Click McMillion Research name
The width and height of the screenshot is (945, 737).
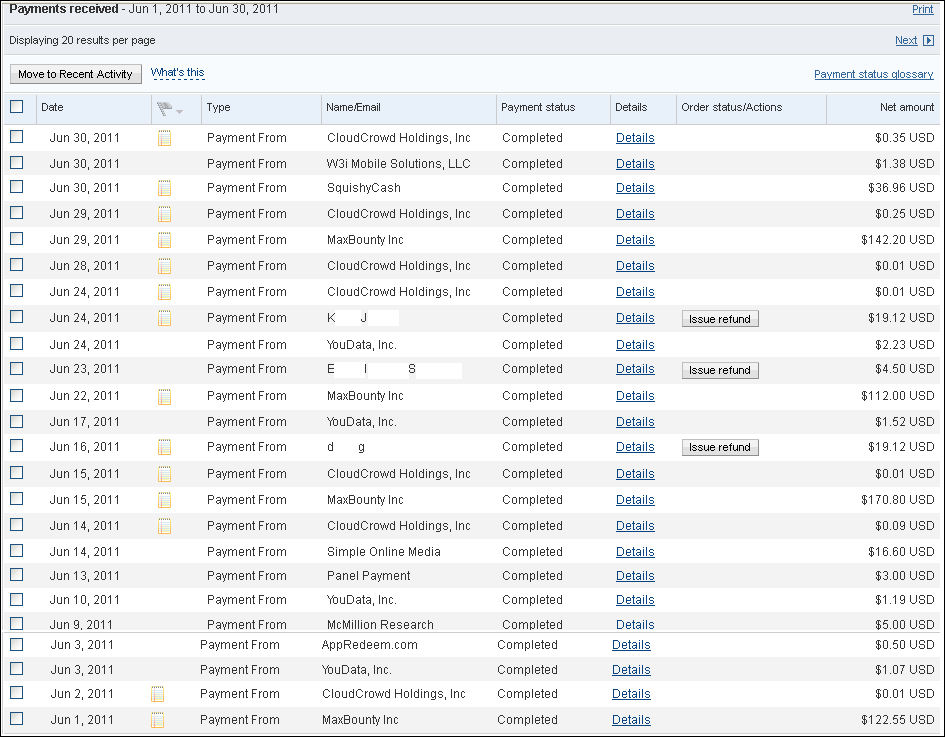(380, 624)
